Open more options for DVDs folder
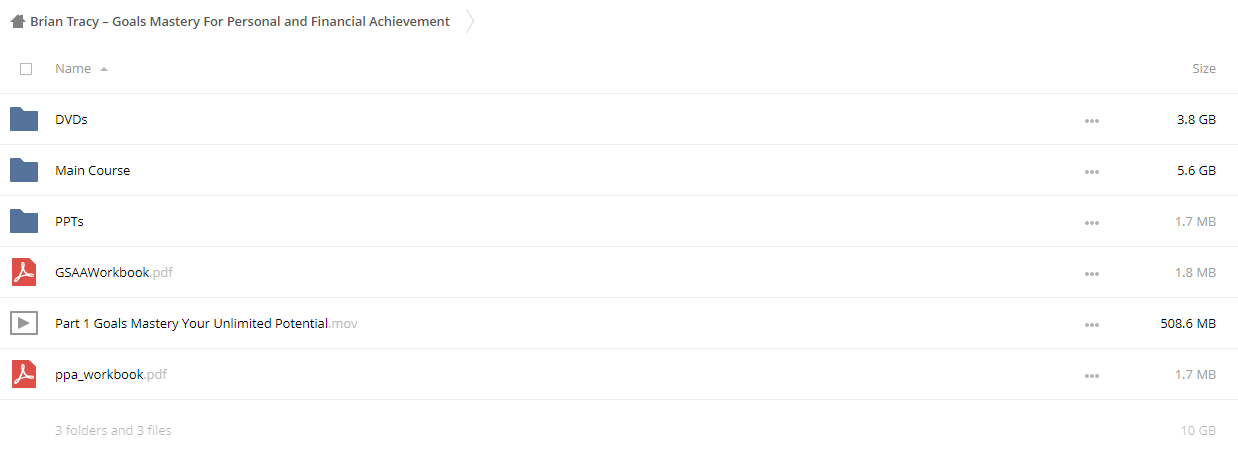1238x468 pixels. click(x=1092, y=120)
